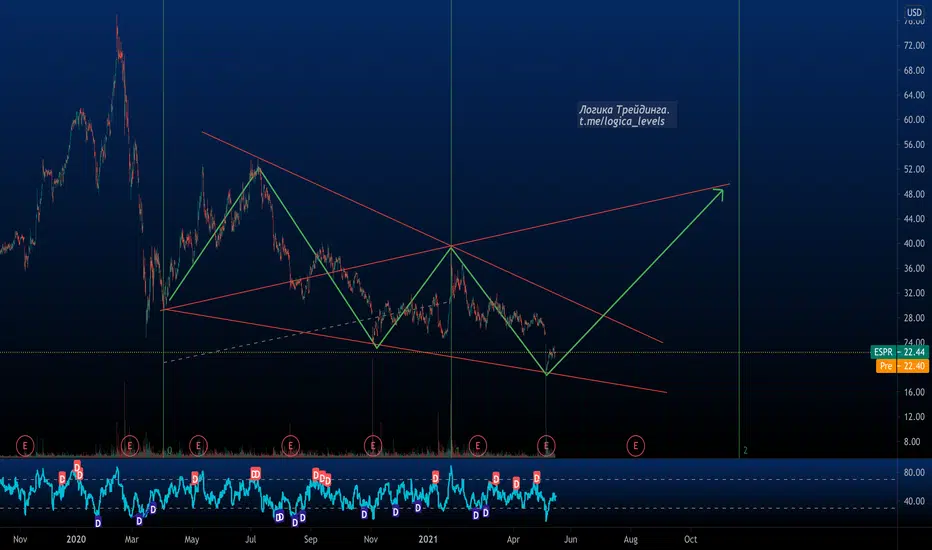Click the E marker on the latest price bar
Screen dimensions: 932x550
tap(546, 445)
